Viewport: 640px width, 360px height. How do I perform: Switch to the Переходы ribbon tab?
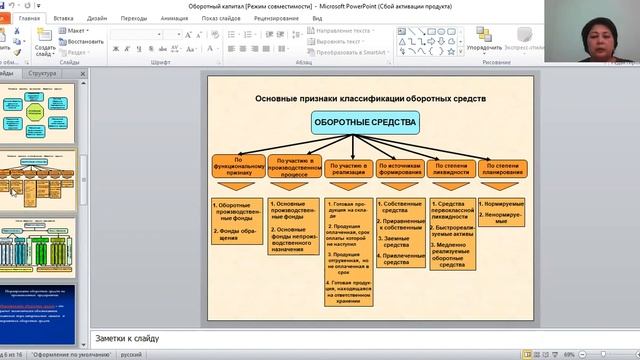133,18
